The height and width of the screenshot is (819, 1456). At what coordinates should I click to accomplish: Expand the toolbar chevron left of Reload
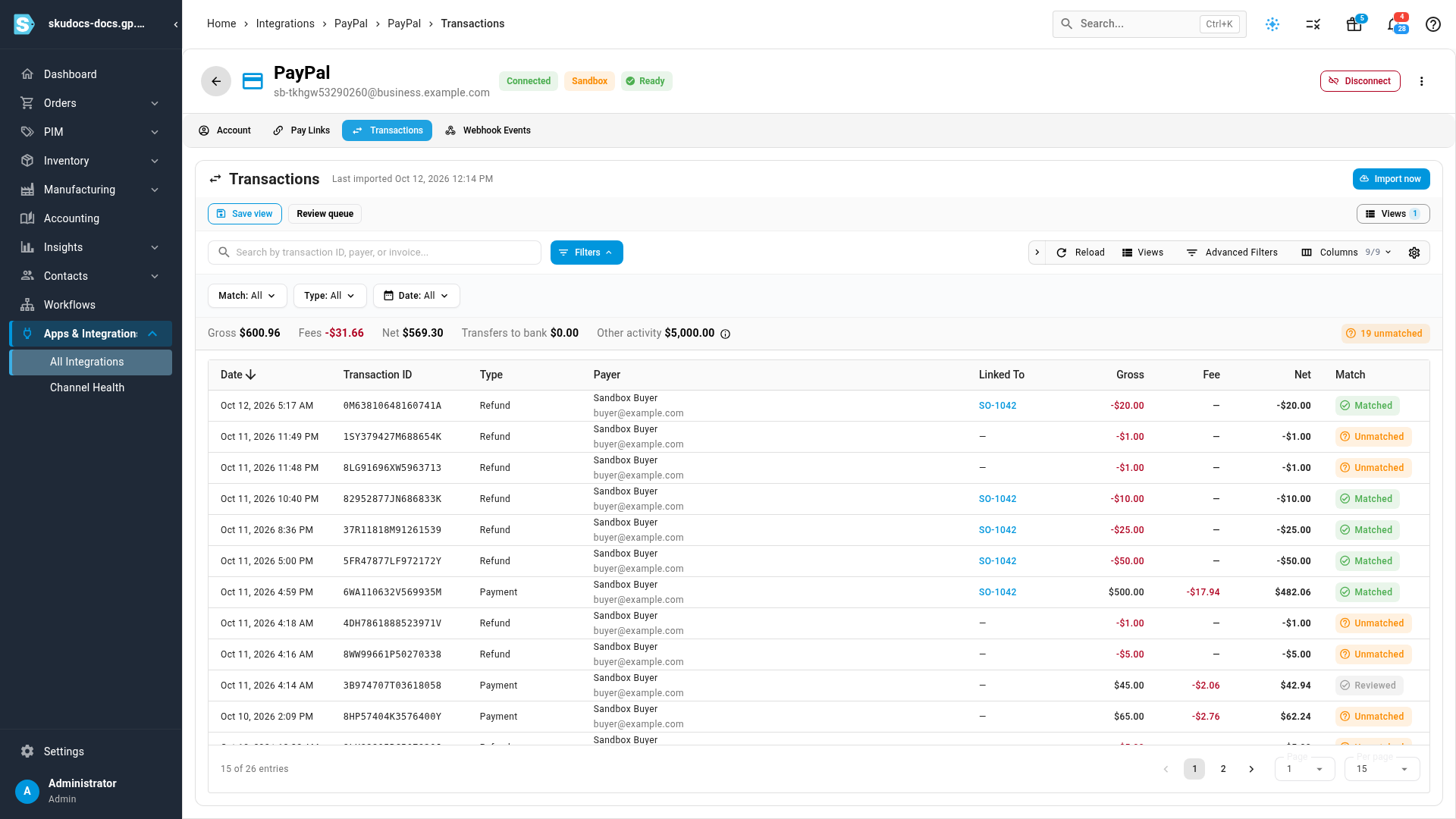1037,253
